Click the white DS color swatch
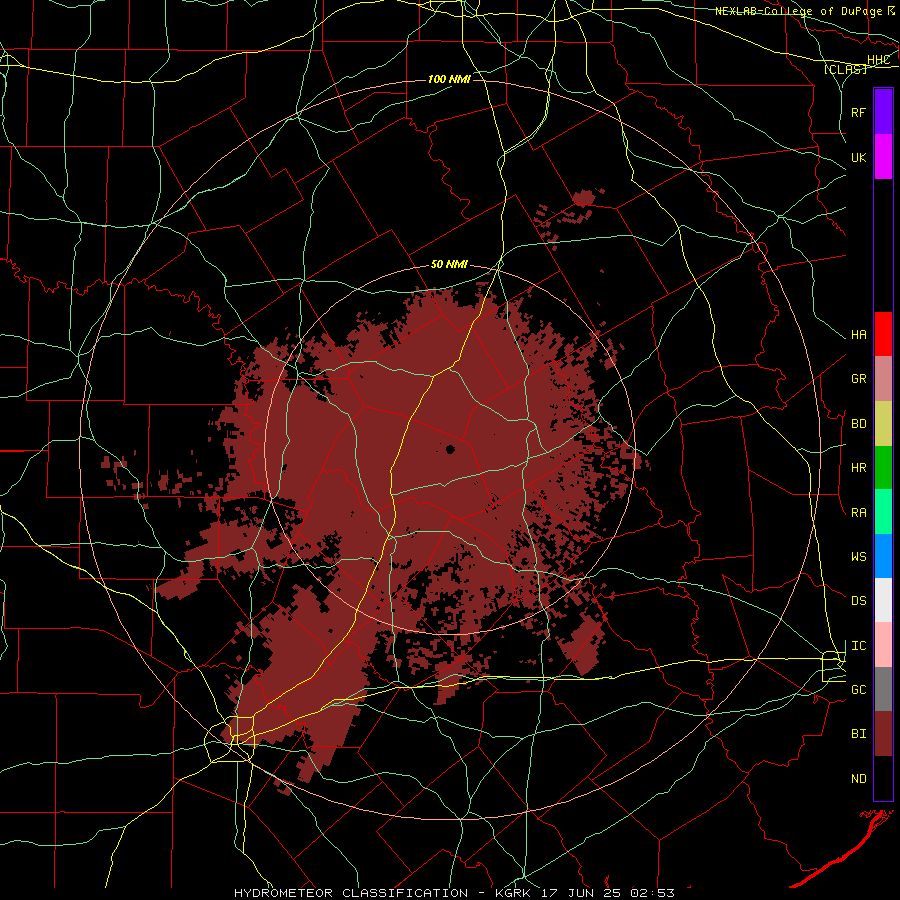Viewport: 900px width, 900px height. coord(883,600)
